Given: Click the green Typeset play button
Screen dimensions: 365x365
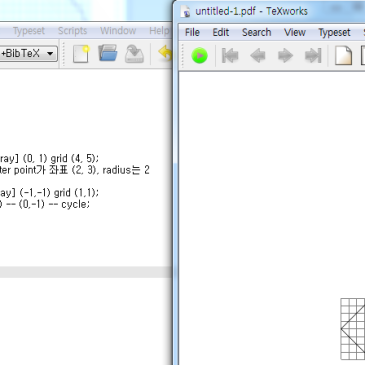Looking at the screenshot, I should click(x=200, y=56).
